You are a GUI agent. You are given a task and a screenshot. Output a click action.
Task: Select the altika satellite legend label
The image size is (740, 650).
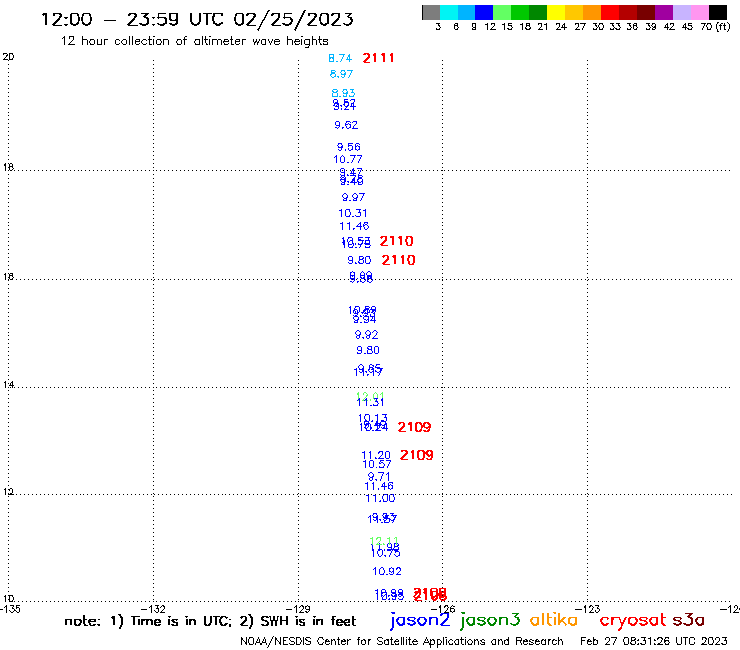[554, 620]
